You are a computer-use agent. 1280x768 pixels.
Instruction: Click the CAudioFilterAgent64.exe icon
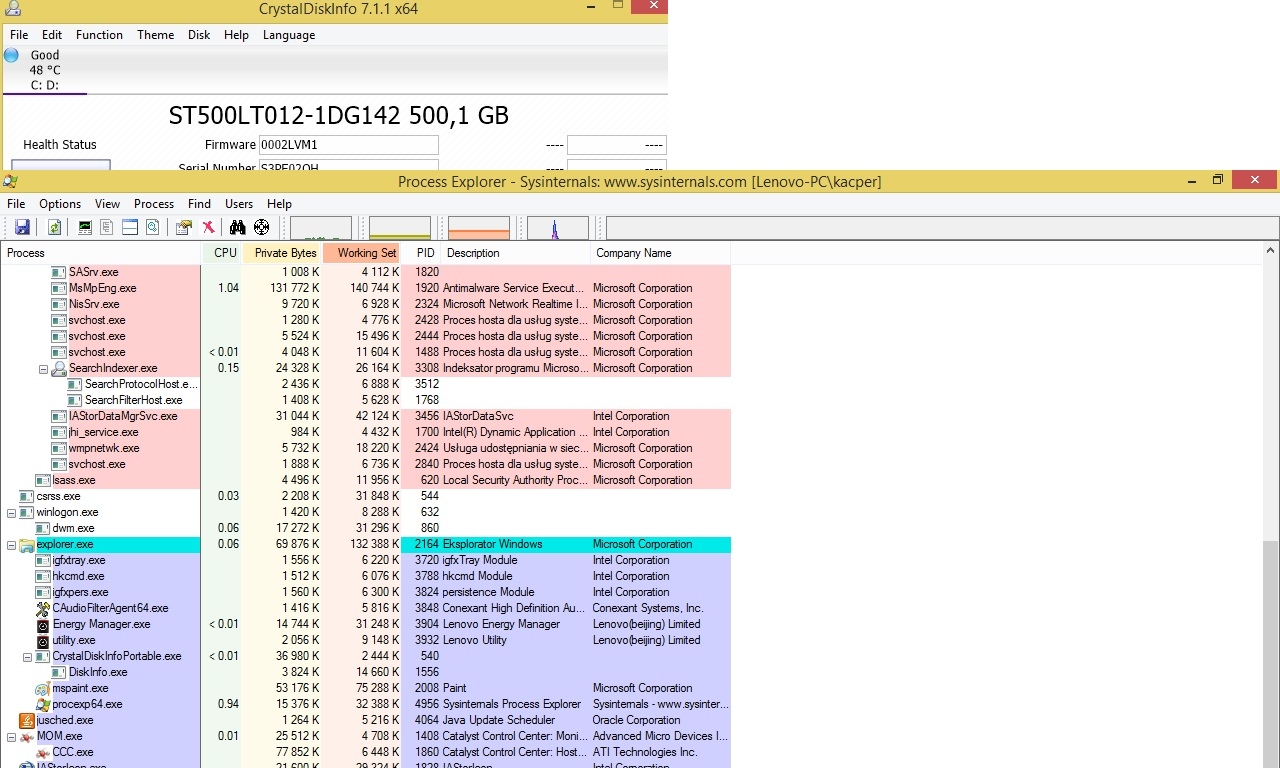pos(43,608)
